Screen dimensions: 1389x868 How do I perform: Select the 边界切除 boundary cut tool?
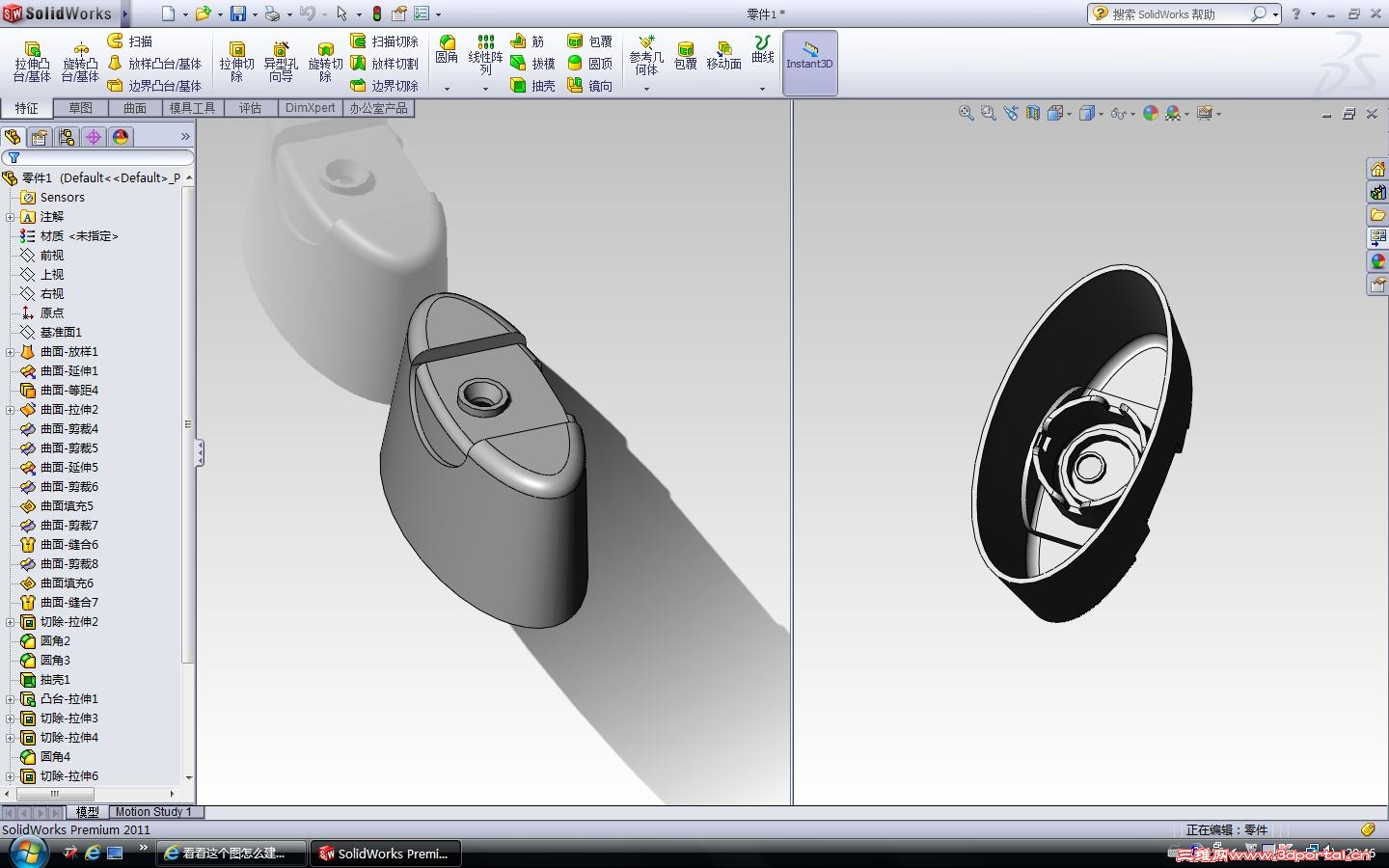(x=384, y=86)
